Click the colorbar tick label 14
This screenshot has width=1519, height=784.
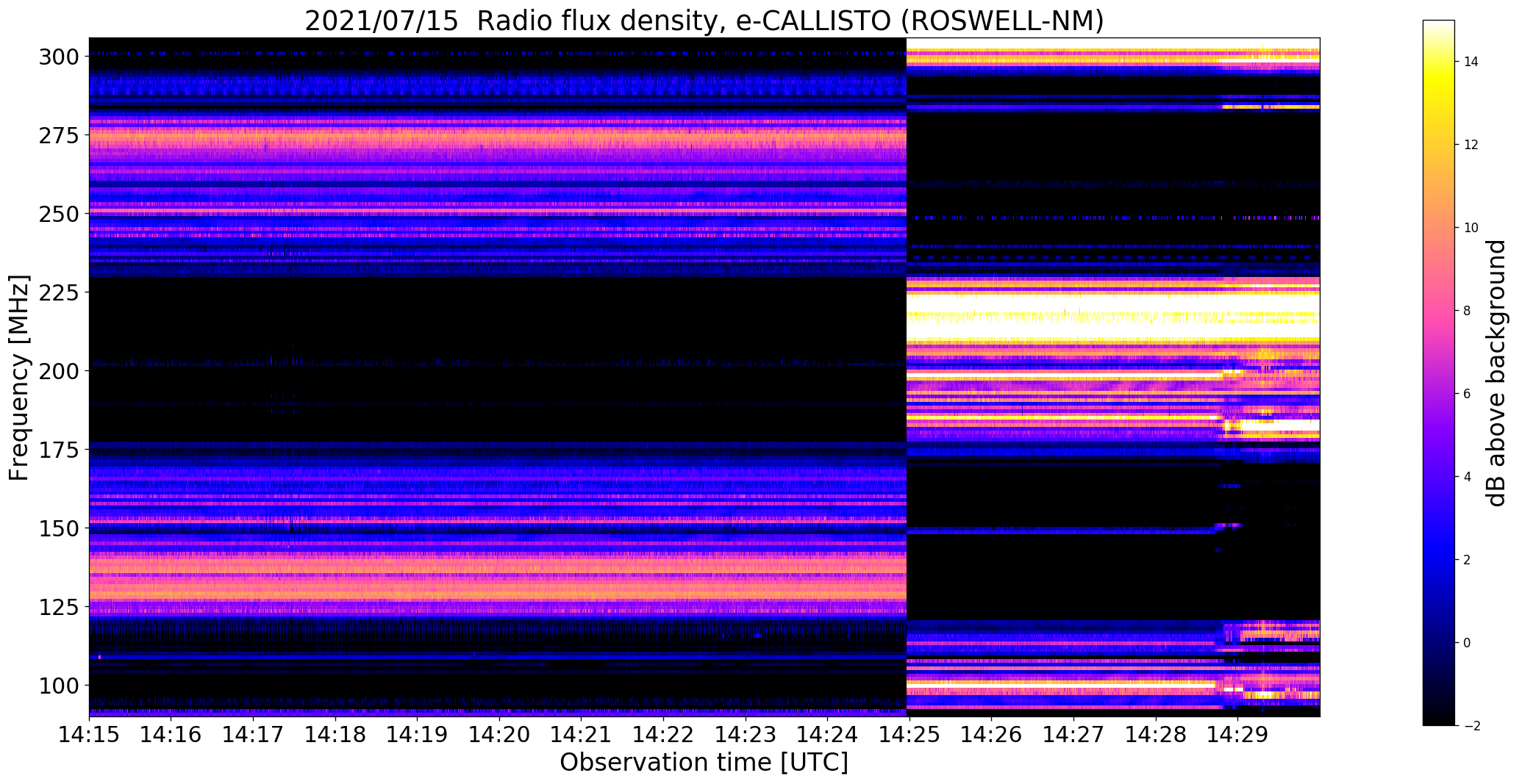click(1471, 62)
